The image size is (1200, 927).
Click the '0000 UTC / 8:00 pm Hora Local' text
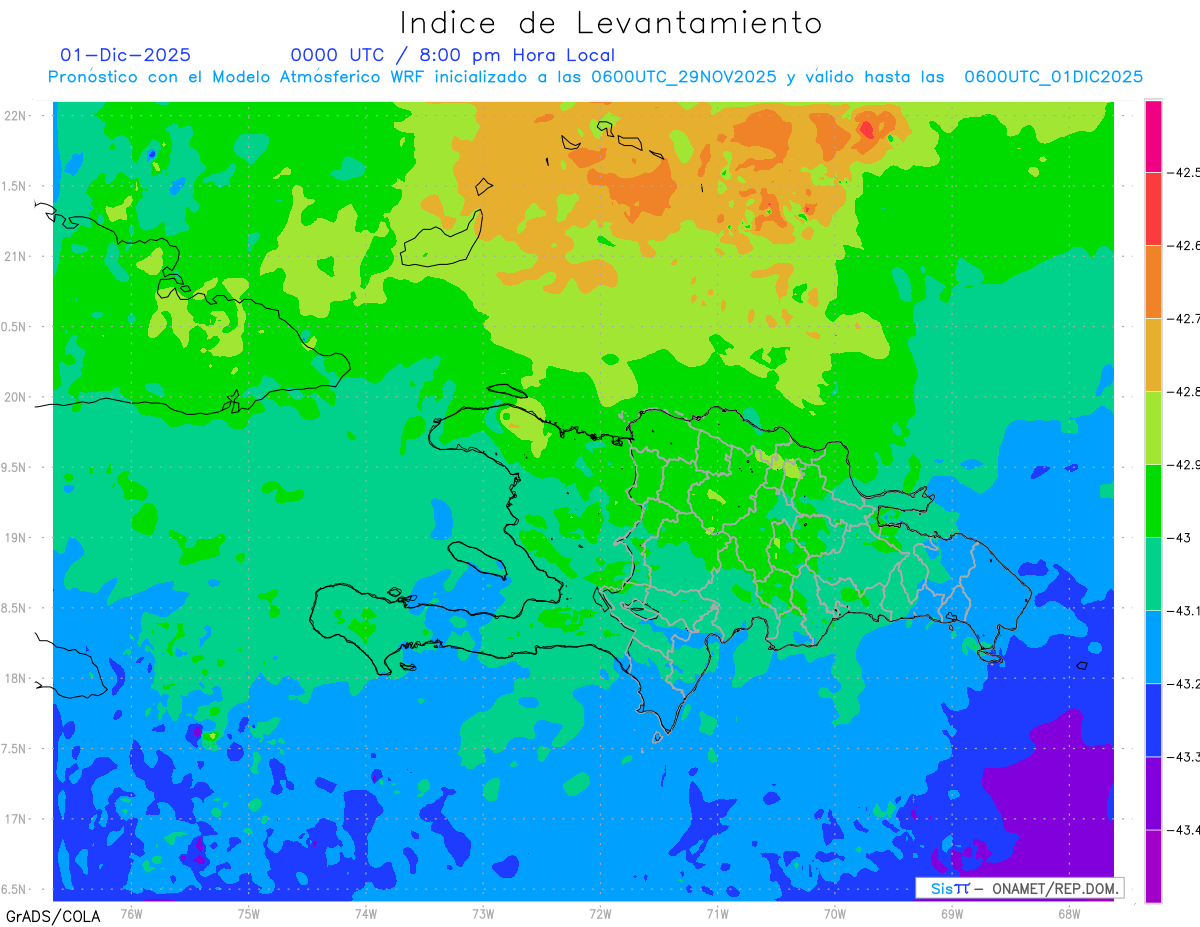pos(452,55)
